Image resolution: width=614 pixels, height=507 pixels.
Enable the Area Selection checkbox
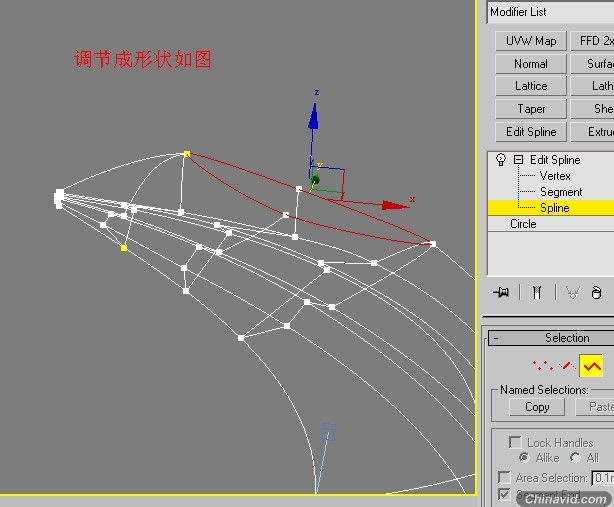pos(504,477)
